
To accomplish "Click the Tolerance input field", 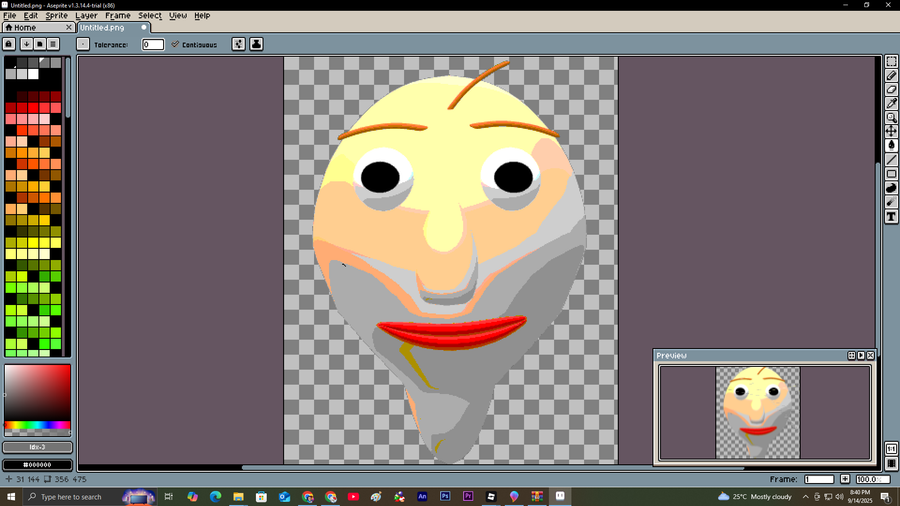I will [153, 44].
